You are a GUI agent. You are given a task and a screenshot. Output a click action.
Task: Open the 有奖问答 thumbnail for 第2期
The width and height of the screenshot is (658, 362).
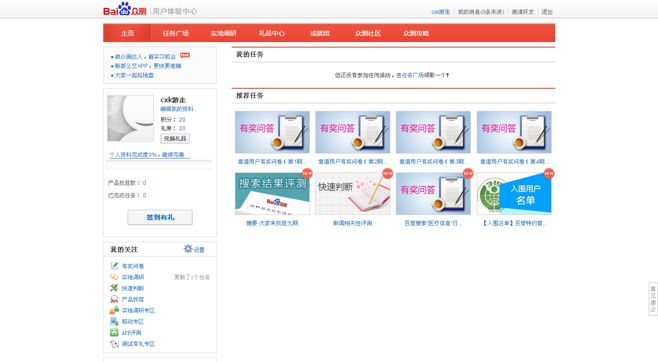[352, 132]
